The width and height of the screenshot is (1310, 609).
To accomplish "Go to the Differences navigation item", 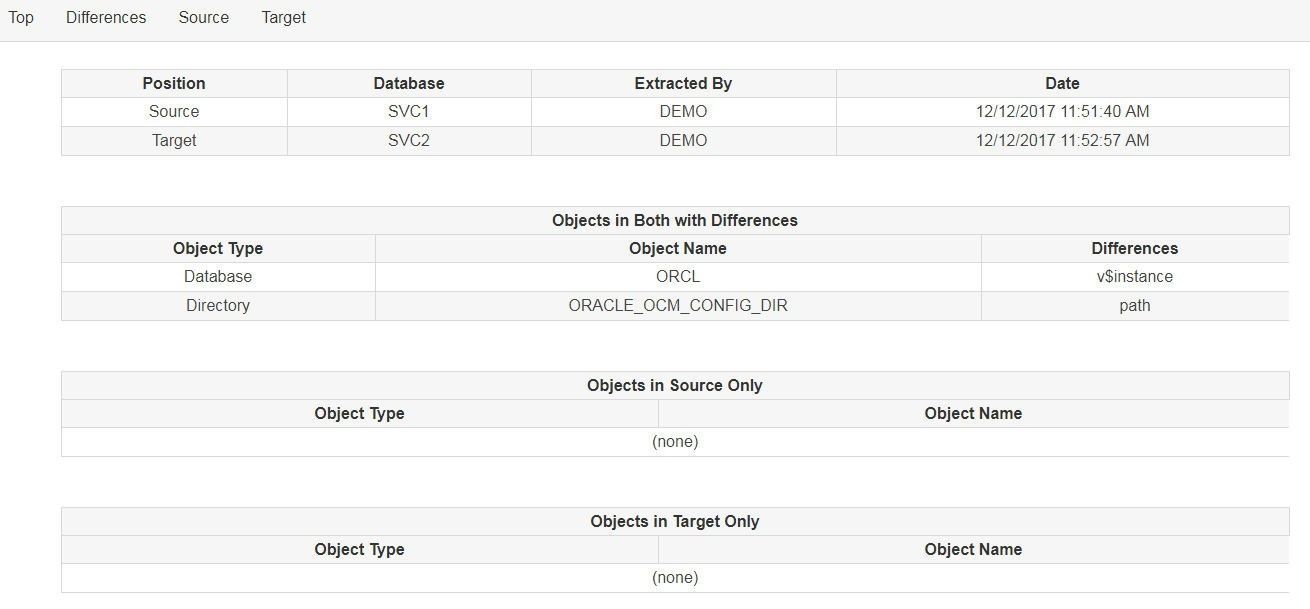I will pos(106,18).
